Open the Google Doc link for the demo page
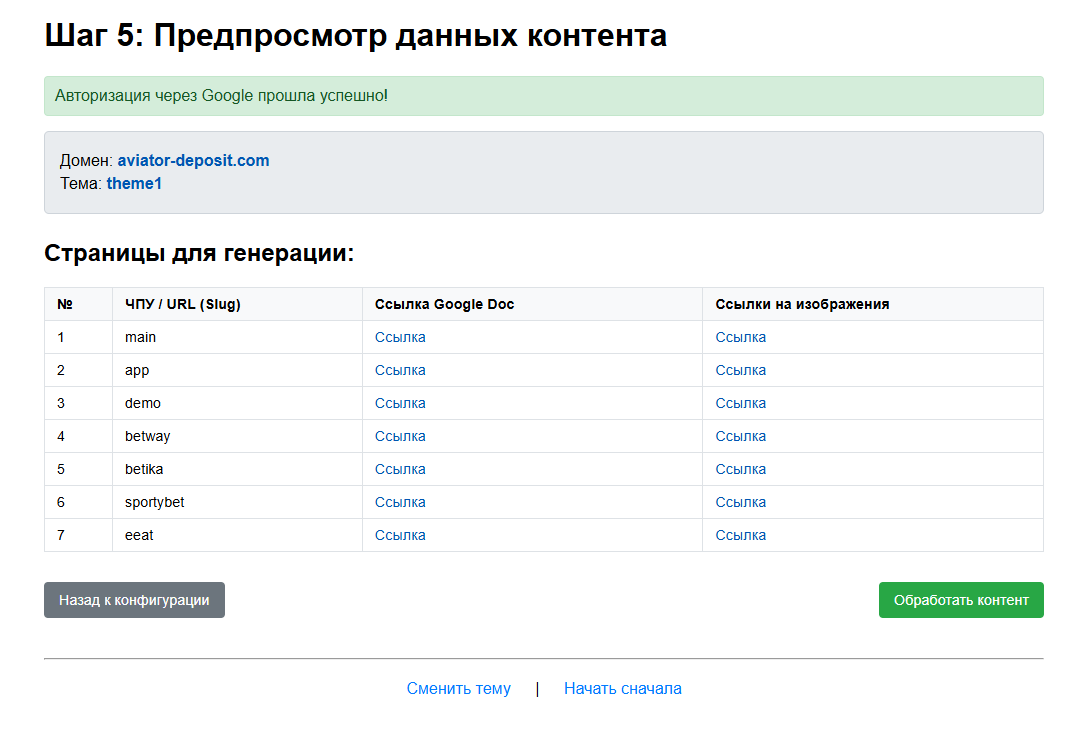This screenshot has width=1089, height=747. pyautogui.click(x=399, y=403)
